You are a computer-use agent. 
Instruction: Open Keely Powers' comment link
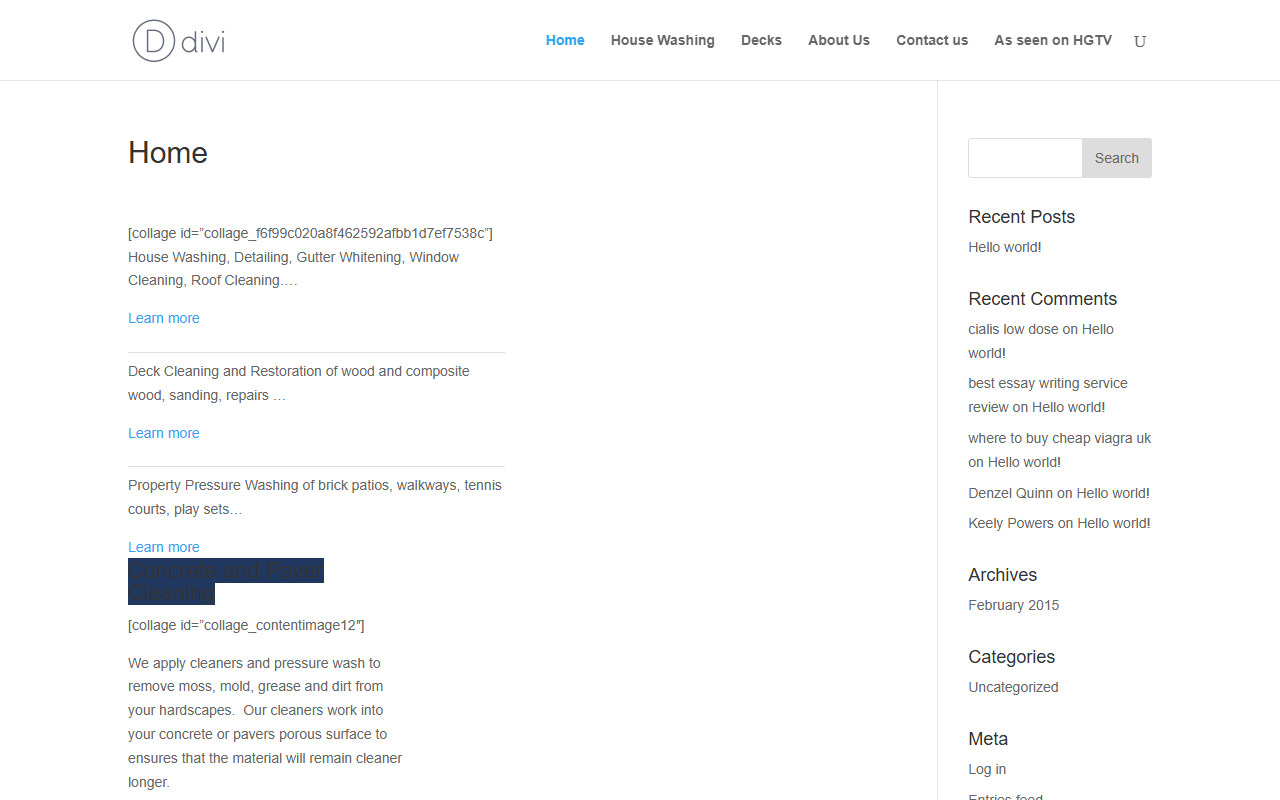point(1011,523)
